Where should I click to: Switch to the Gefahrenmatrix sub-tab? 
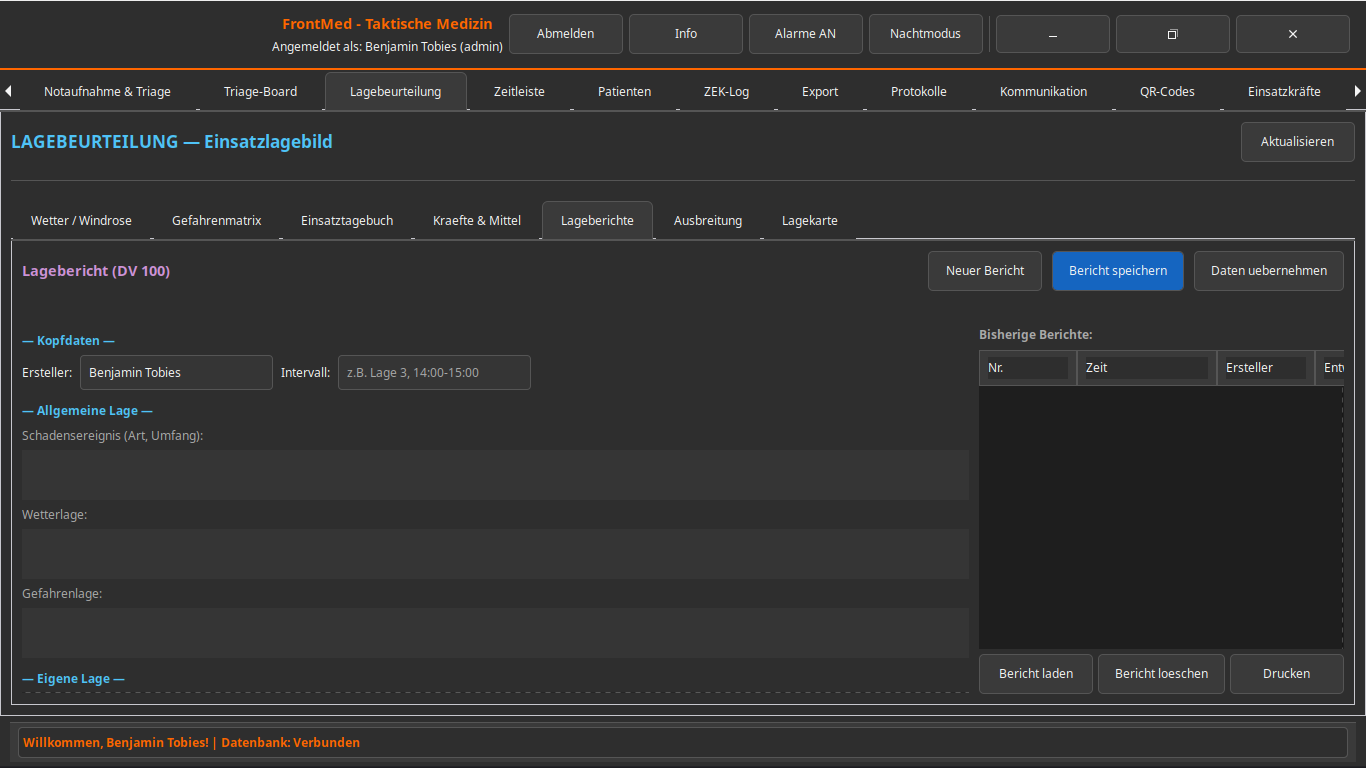(216, 220)
